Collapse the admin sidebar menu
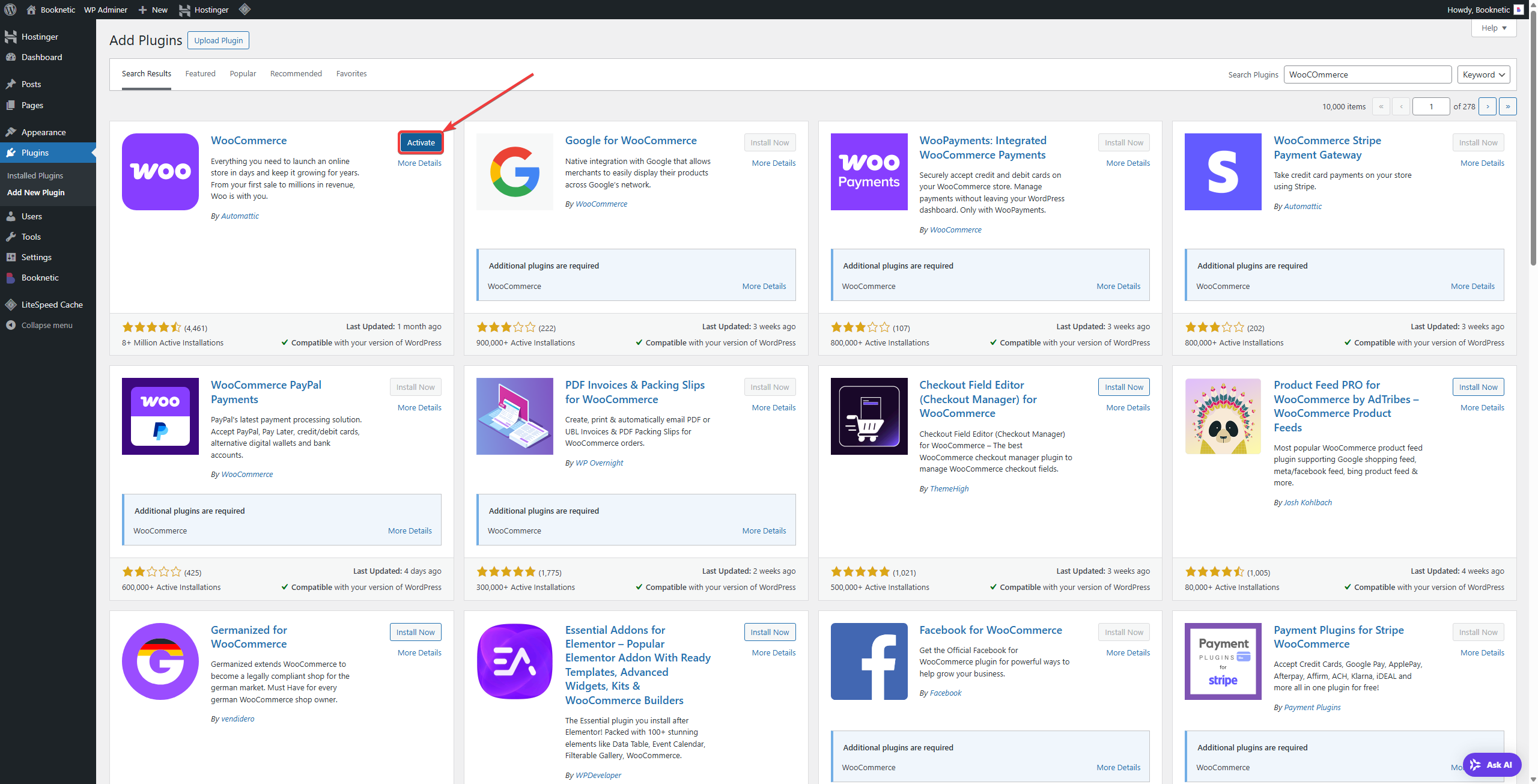Viewport: 1538px width, 784px height. click(48, 325)
